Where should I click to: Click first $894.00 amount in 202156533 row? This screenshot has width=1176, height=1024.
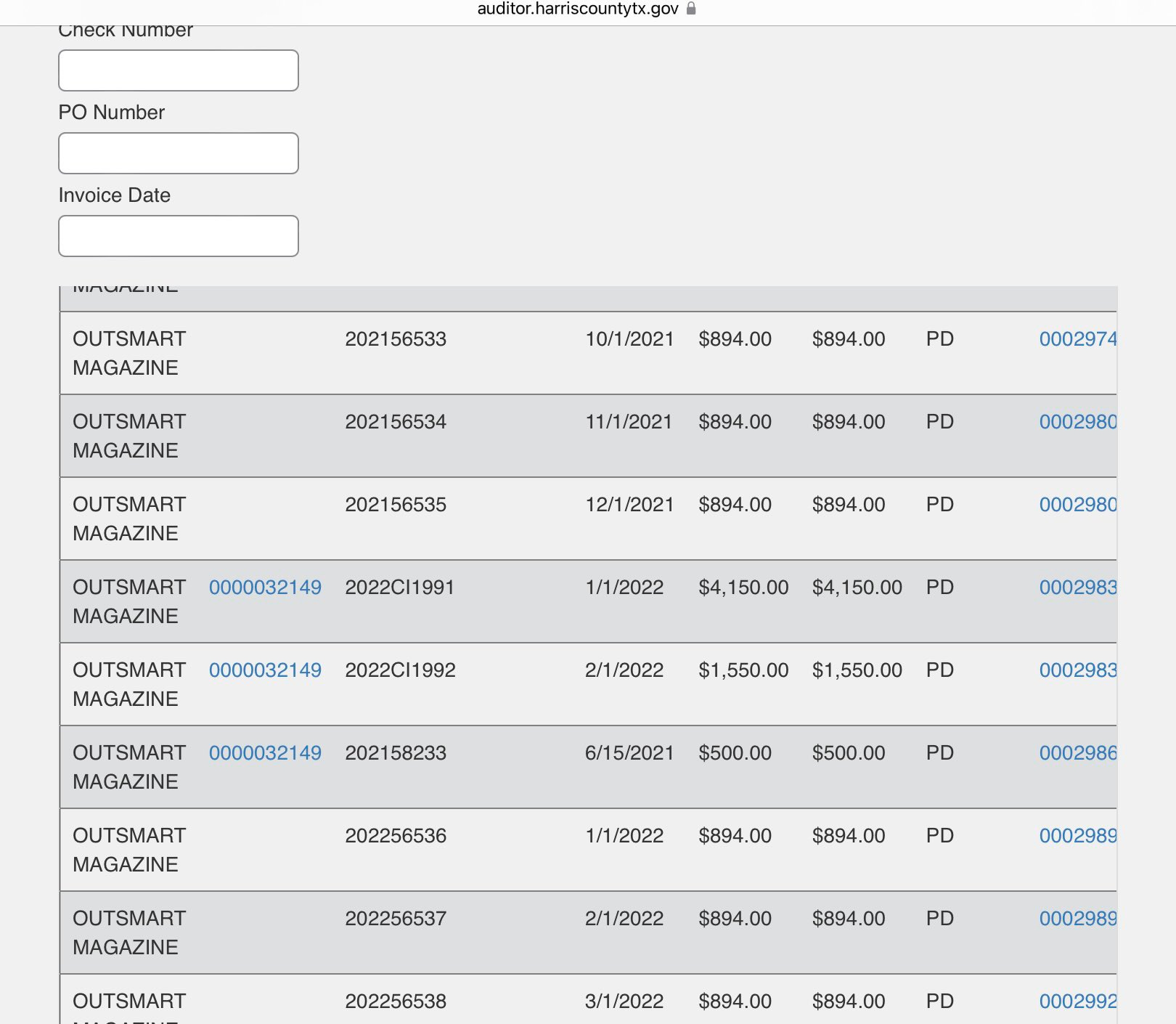[735, 339]
